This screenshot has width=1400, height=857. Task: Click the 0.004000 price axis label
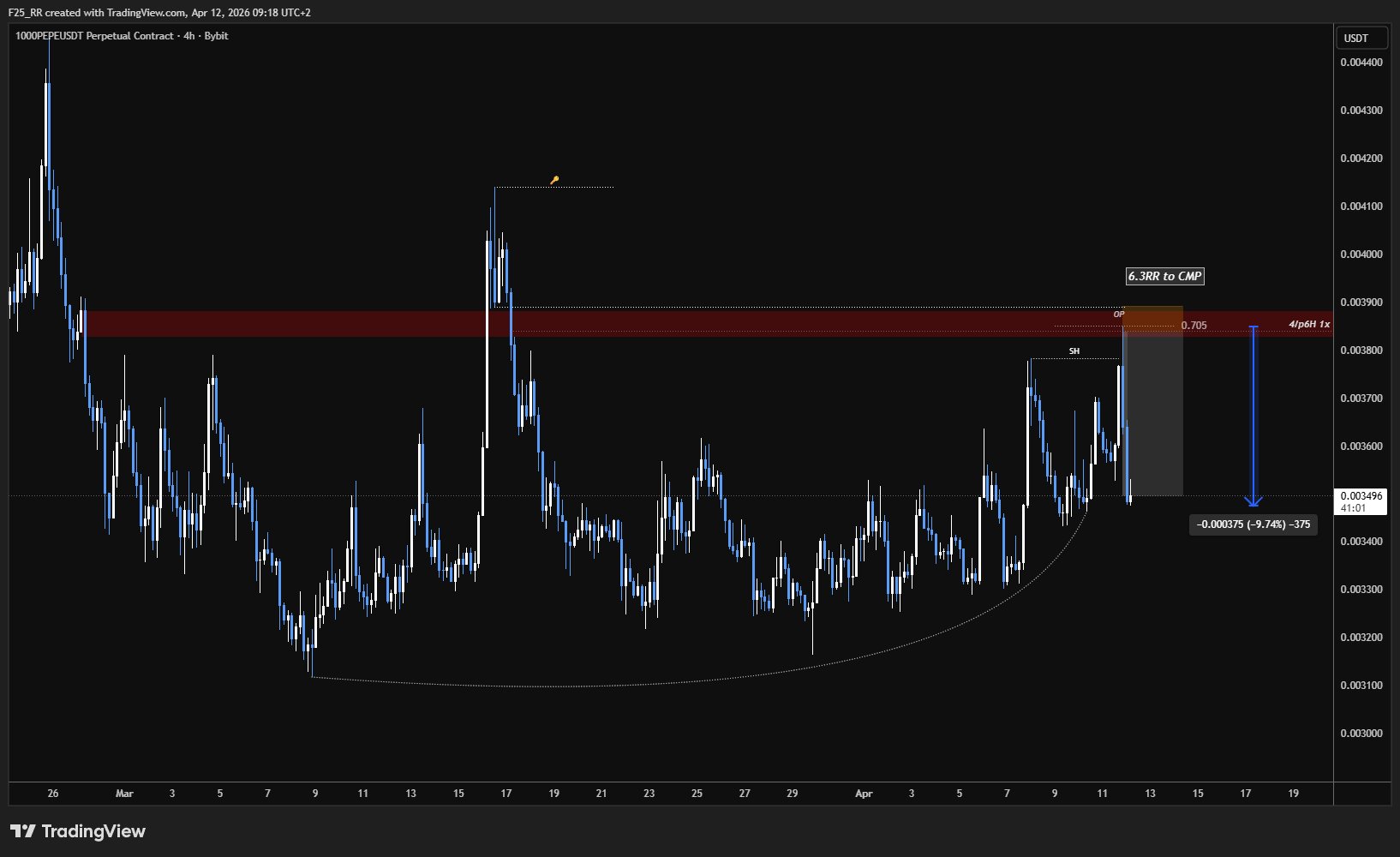tap(1361, 255)
